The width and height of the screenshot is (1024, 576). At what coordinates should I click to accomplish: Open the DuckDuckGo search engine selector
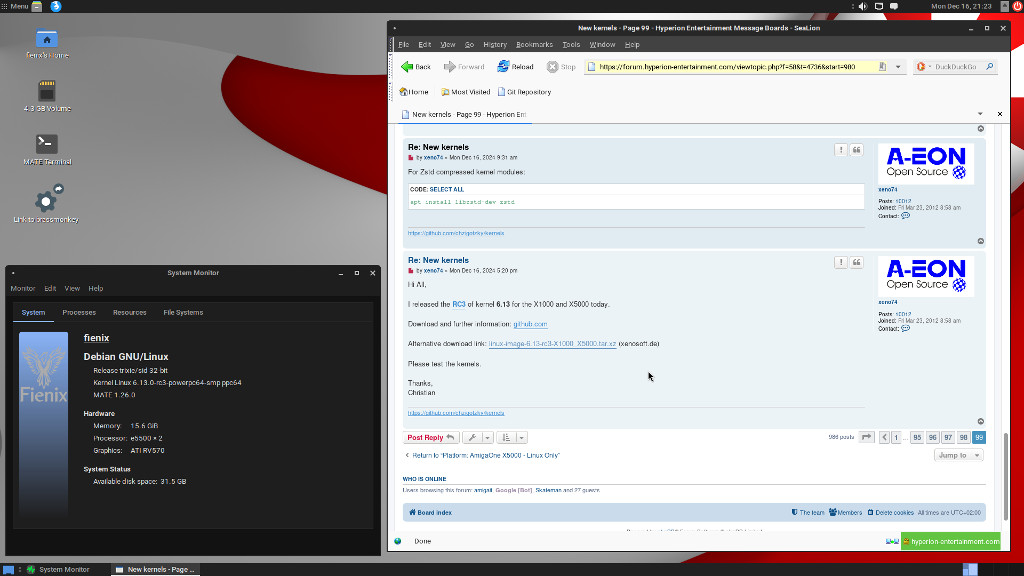click(x=923, y=67)
